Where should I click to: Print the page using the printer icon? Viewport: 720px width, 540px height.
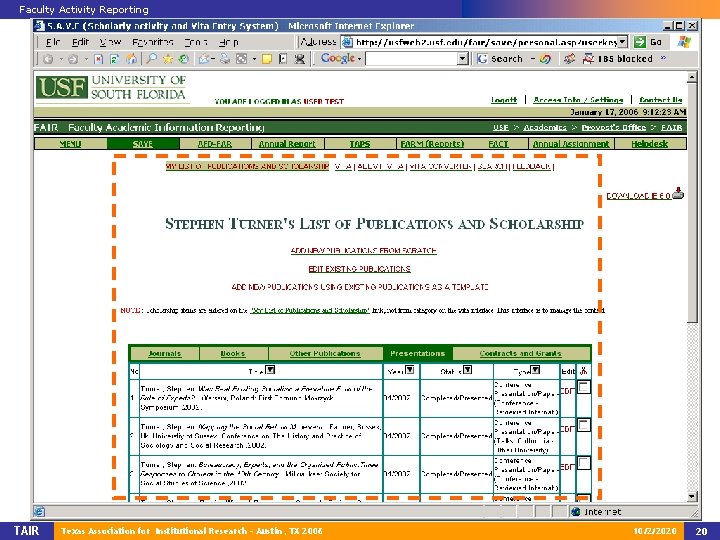[225, 58]
